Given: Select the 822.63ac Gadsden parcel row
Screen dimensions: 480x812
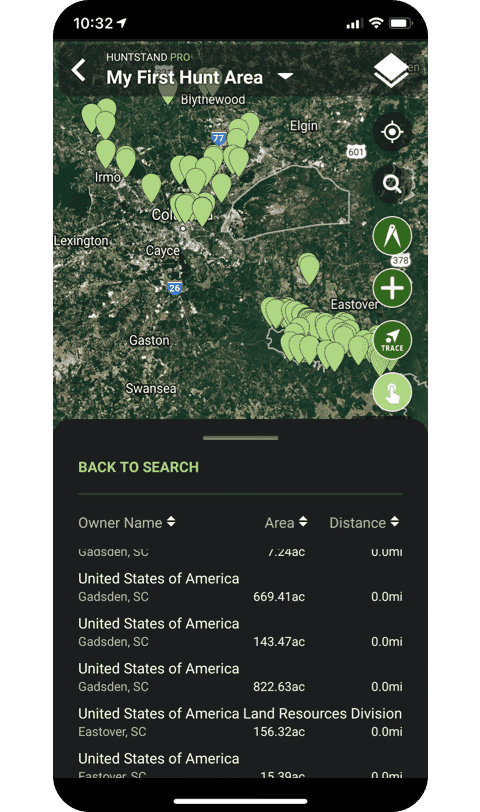Looking at the screenshot, I should click(x=240, y=677).
